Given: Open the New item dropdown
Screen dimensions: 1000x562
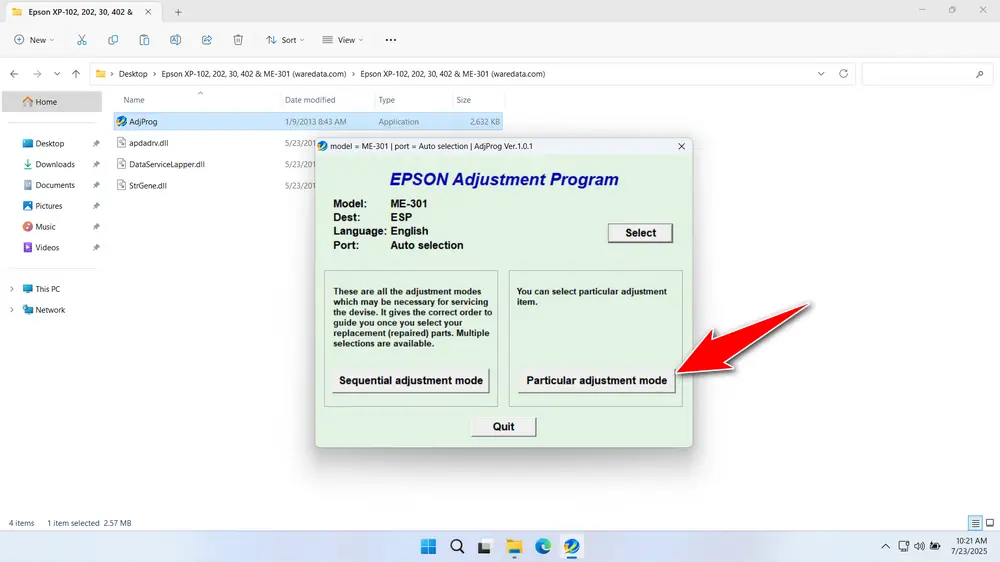Looking at the screenshot, I should pos(34,40).
